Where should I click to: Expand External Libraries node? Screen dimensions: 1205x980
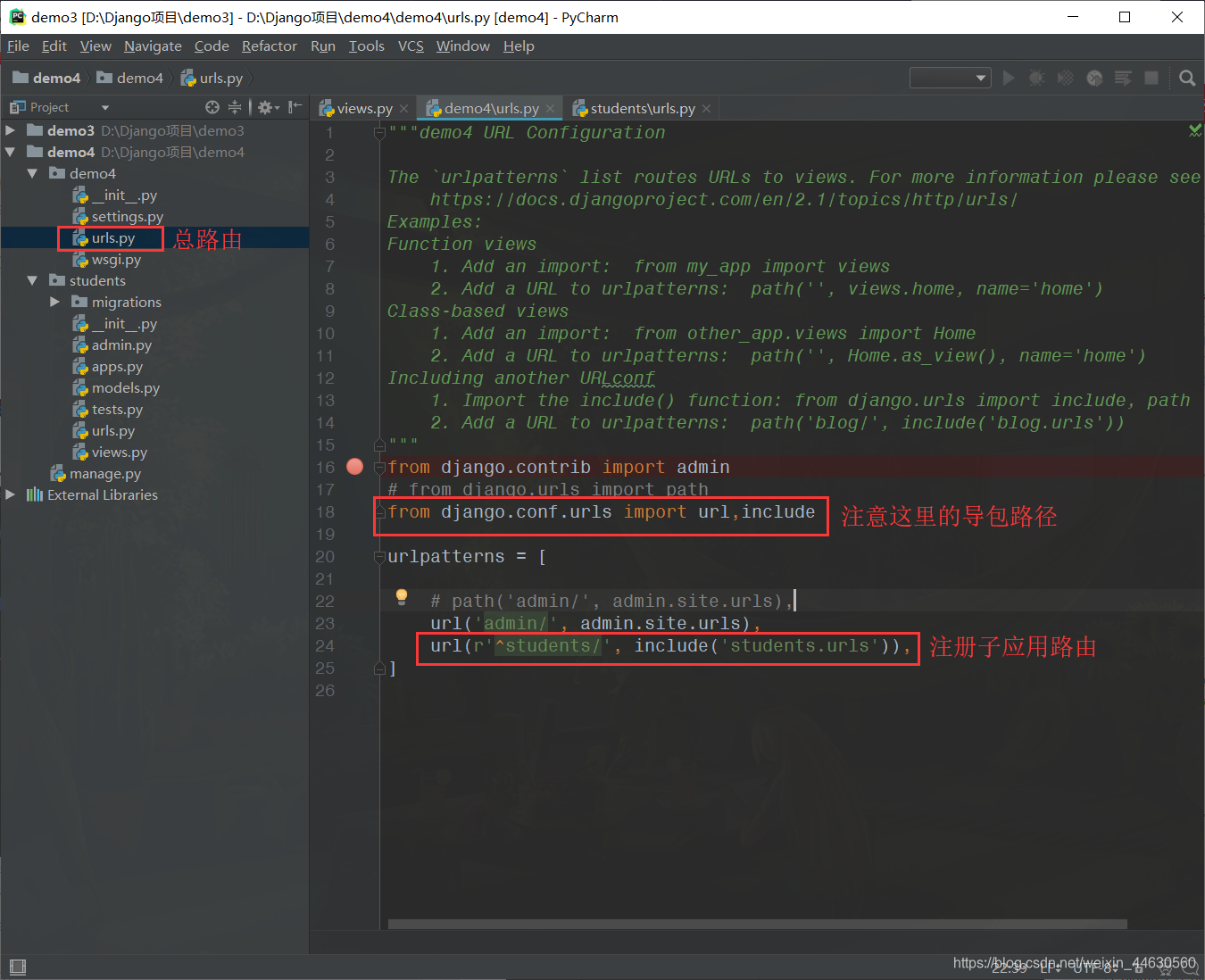11,494
